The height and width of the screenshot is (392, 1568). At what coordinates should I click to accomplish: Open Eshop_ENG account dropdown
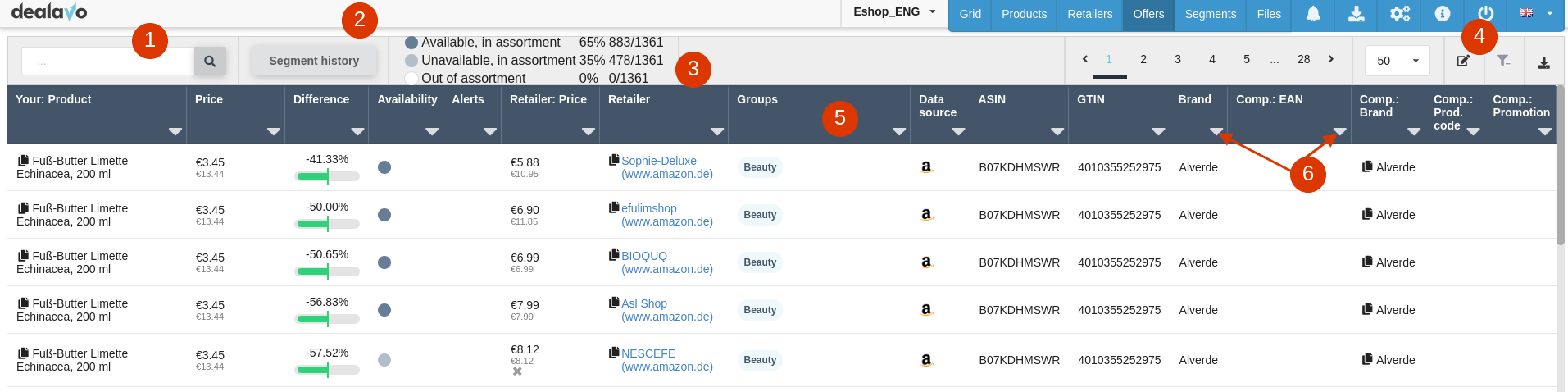pos(894,12)
